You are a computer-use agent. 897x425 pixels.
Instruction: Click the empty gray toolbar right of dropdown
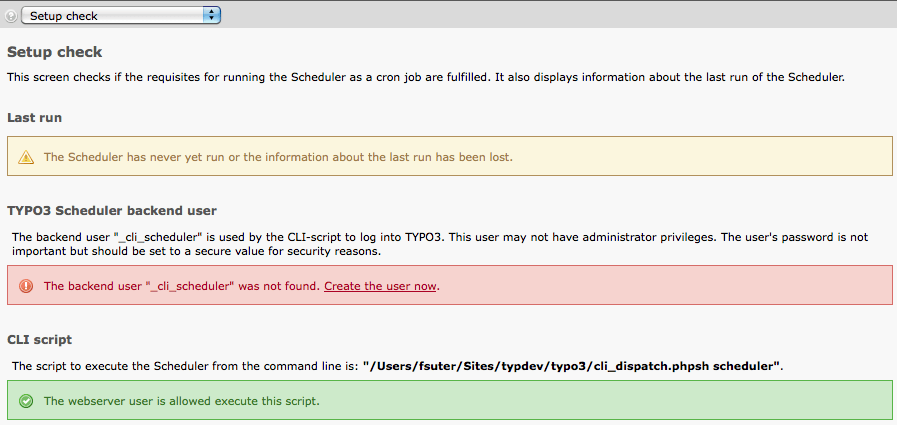[560, 16]
